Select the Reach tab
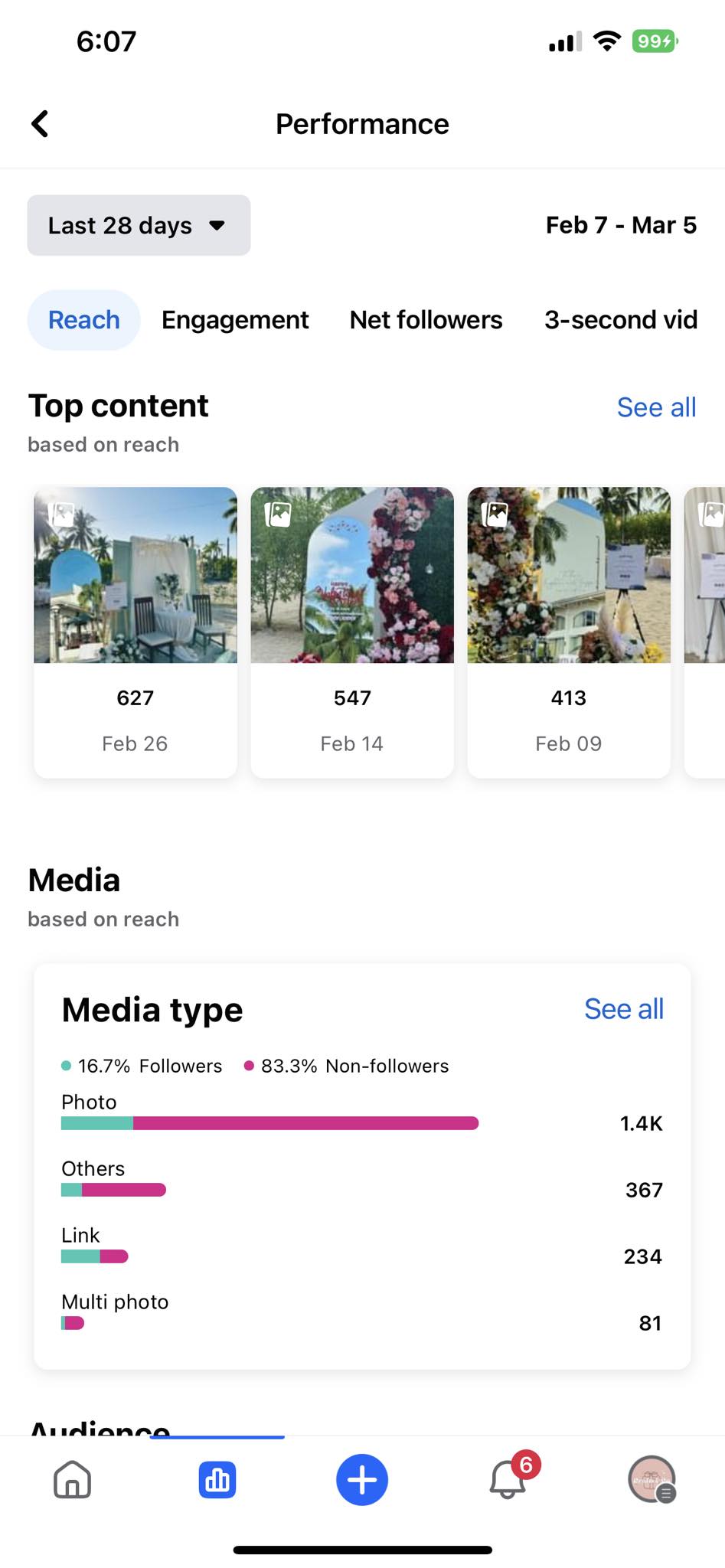The height and width of the screenshot is (1568, 725). [x=84, y=320]
